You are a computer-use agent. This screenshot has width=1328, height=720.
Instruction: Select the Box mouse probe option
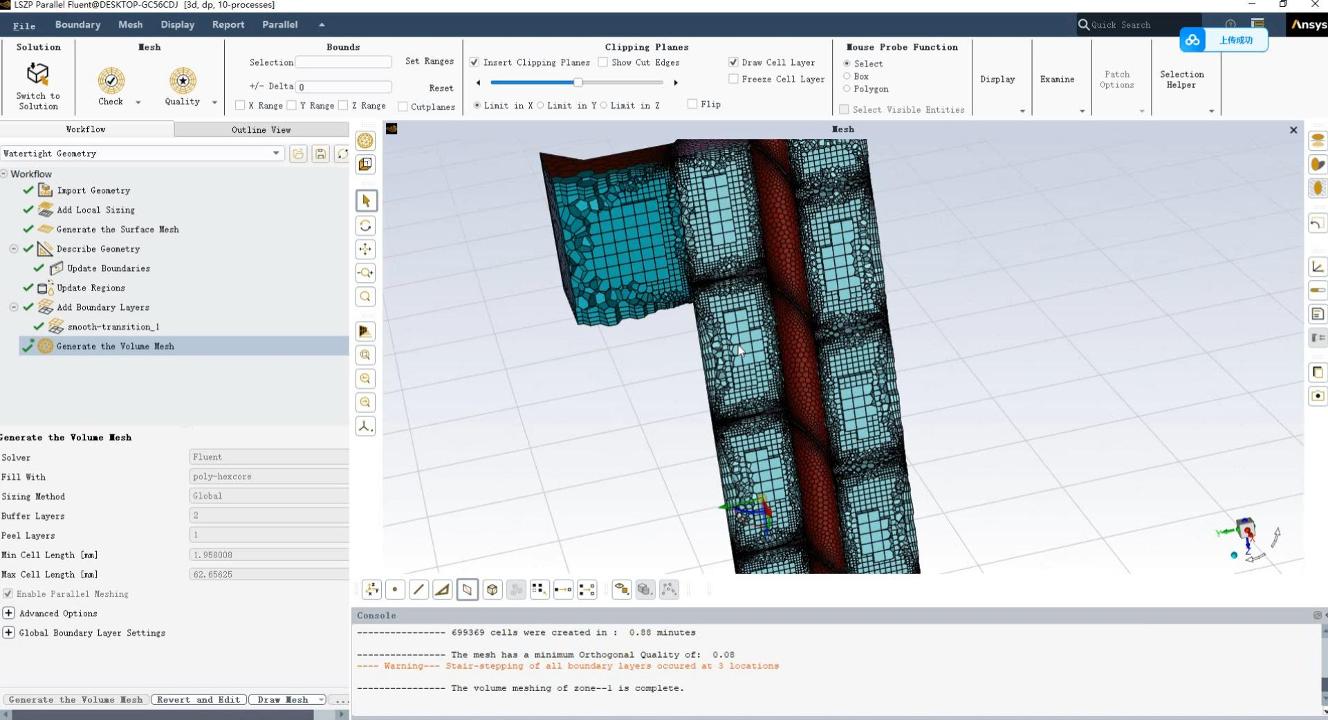click(847, 76)
